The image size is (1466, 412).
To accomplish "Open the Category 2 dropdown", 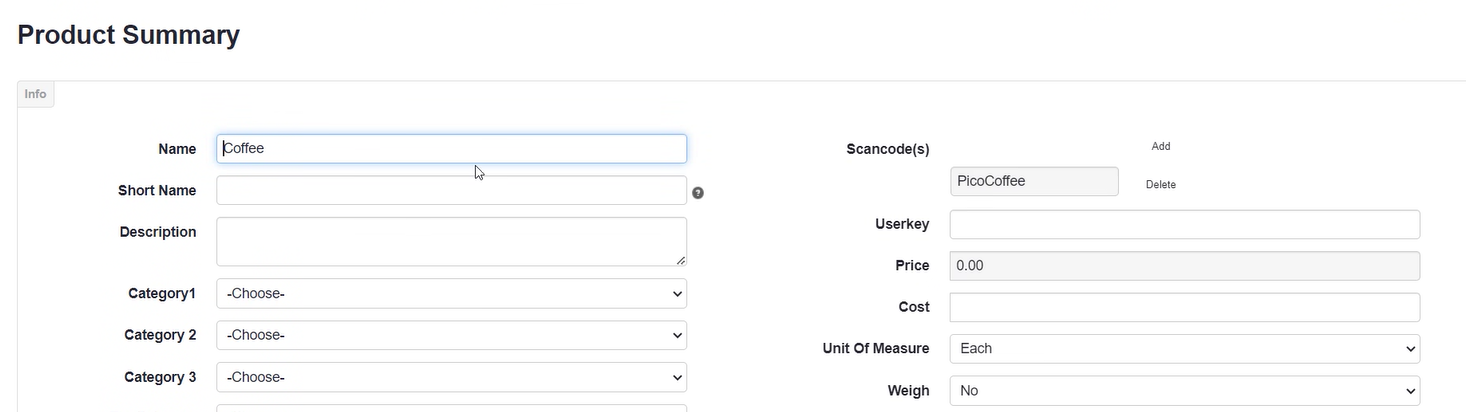I will click(451, 336).
